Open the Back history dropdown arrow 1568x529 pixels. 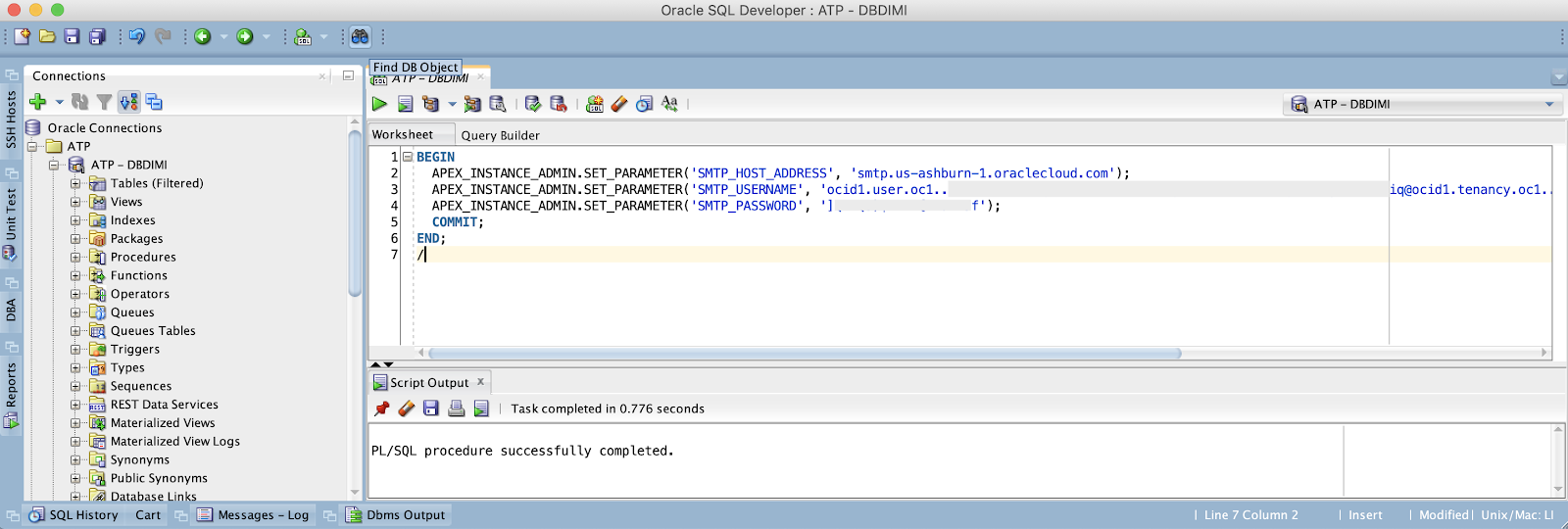click(223, 36)
